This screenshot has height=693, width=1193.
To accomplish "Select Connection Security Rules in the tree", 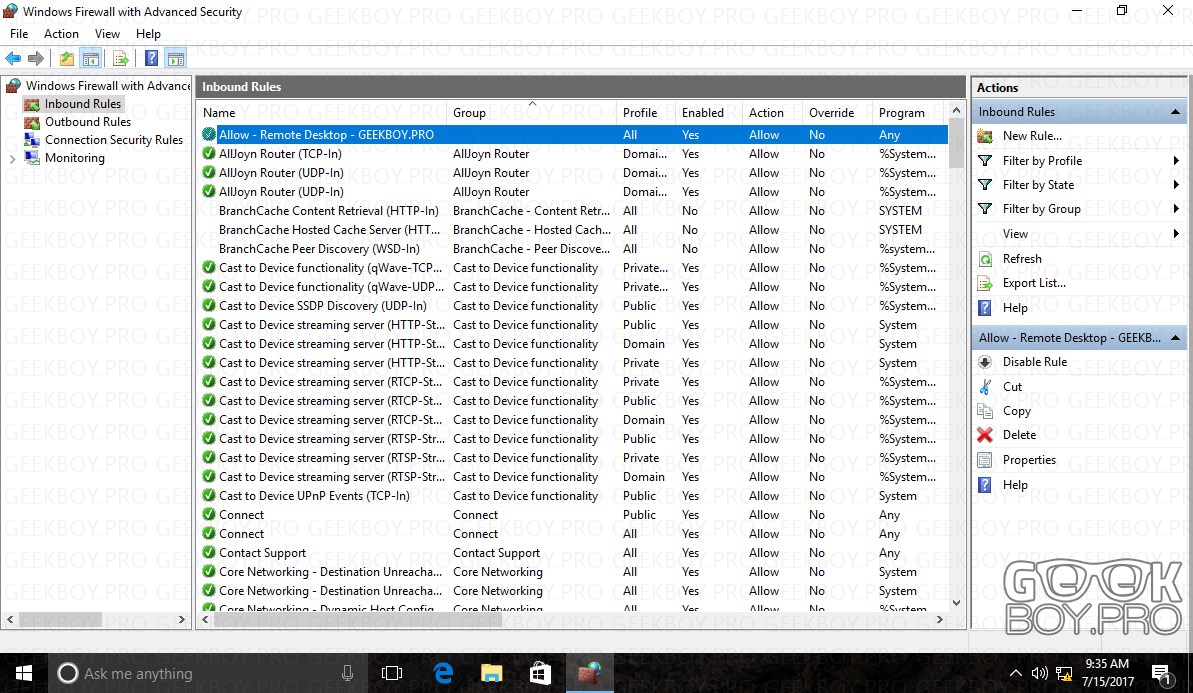I will 114,140.
